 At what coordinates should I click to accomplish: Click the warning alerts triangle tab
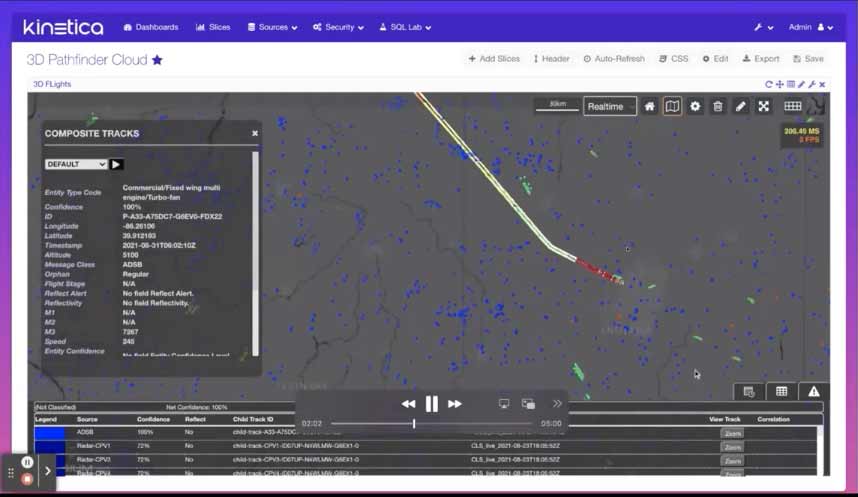coord(814,391)
